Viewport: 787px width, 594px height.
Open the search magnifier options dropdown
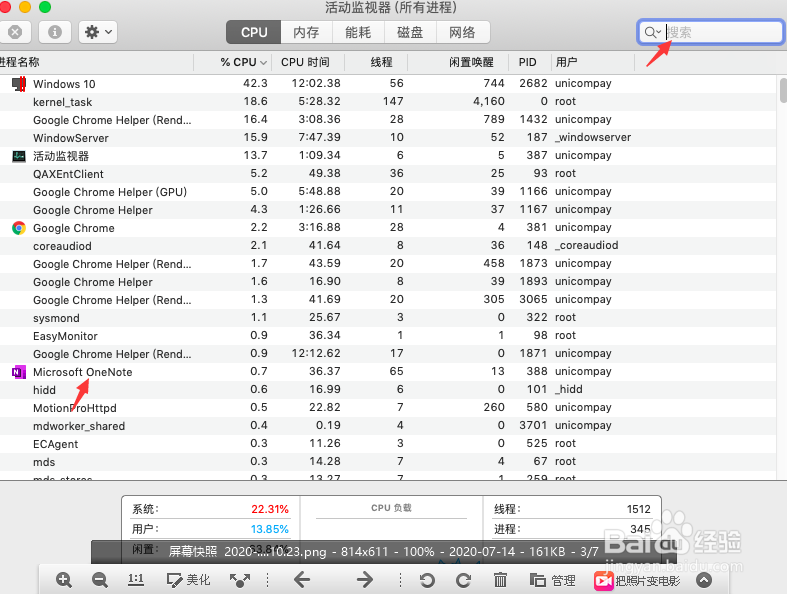[652, 33]
